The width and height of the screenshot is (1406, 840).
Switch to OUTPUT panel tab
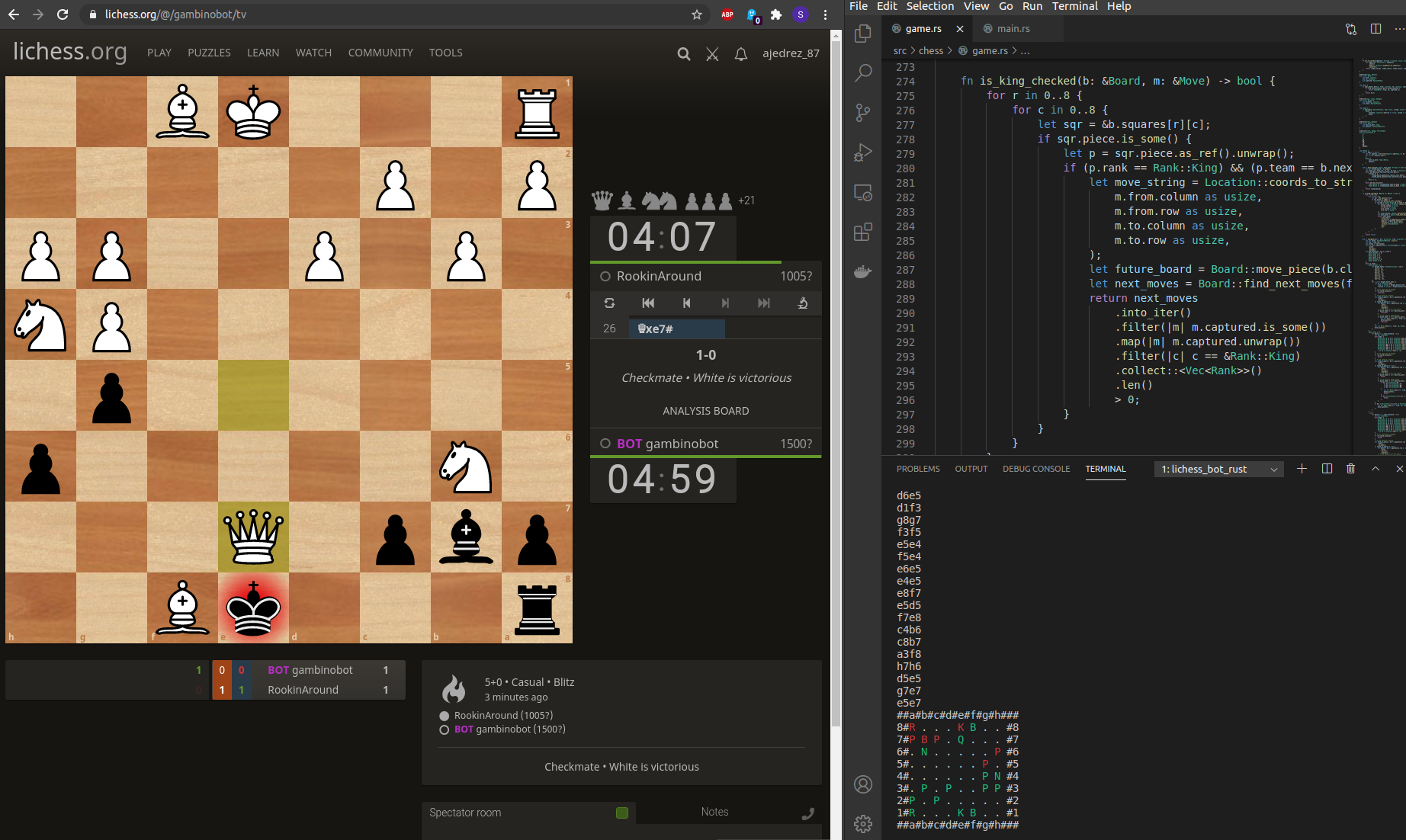(971, 469)
